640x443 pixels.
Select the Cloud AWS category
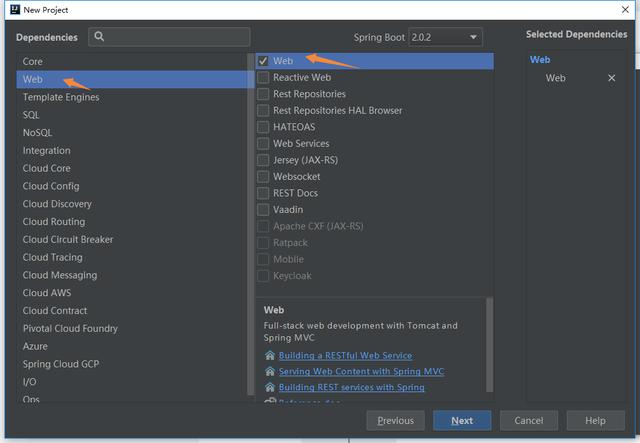pos(133,293)
